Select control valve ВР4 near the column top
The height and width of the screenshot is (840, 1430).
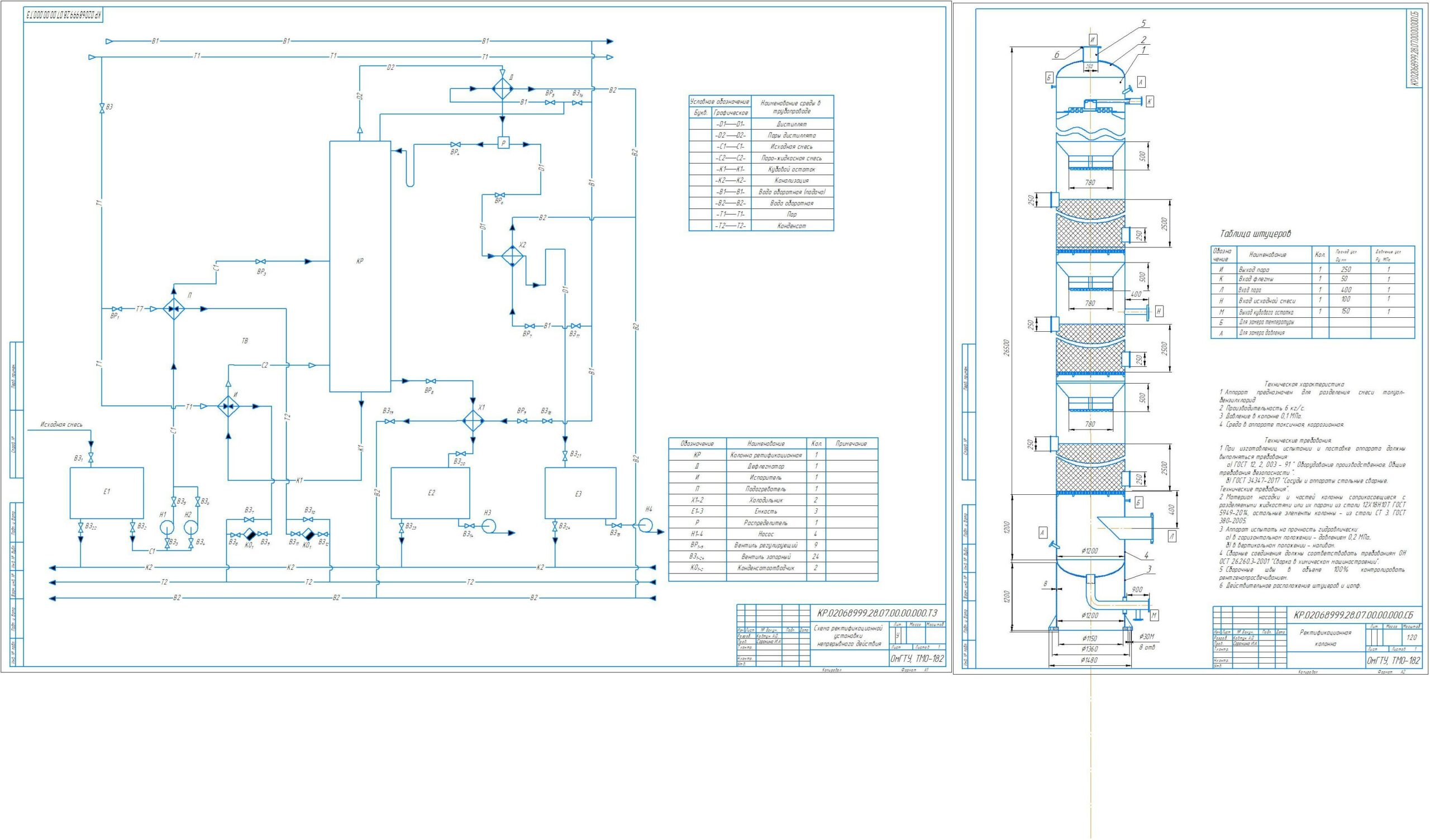coord(455,145)
